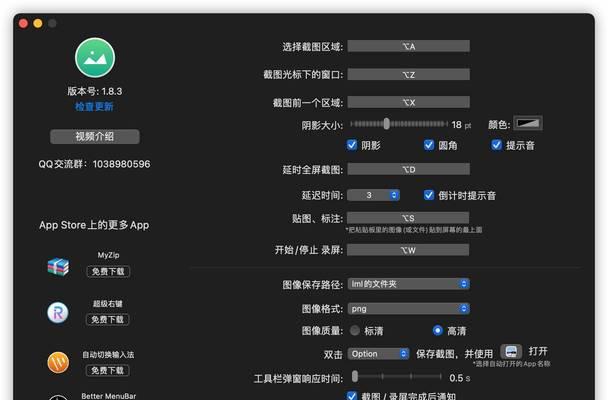Open the 超级右键 app icon
This screenshot has height=400, width=608.
pos(58,313)
